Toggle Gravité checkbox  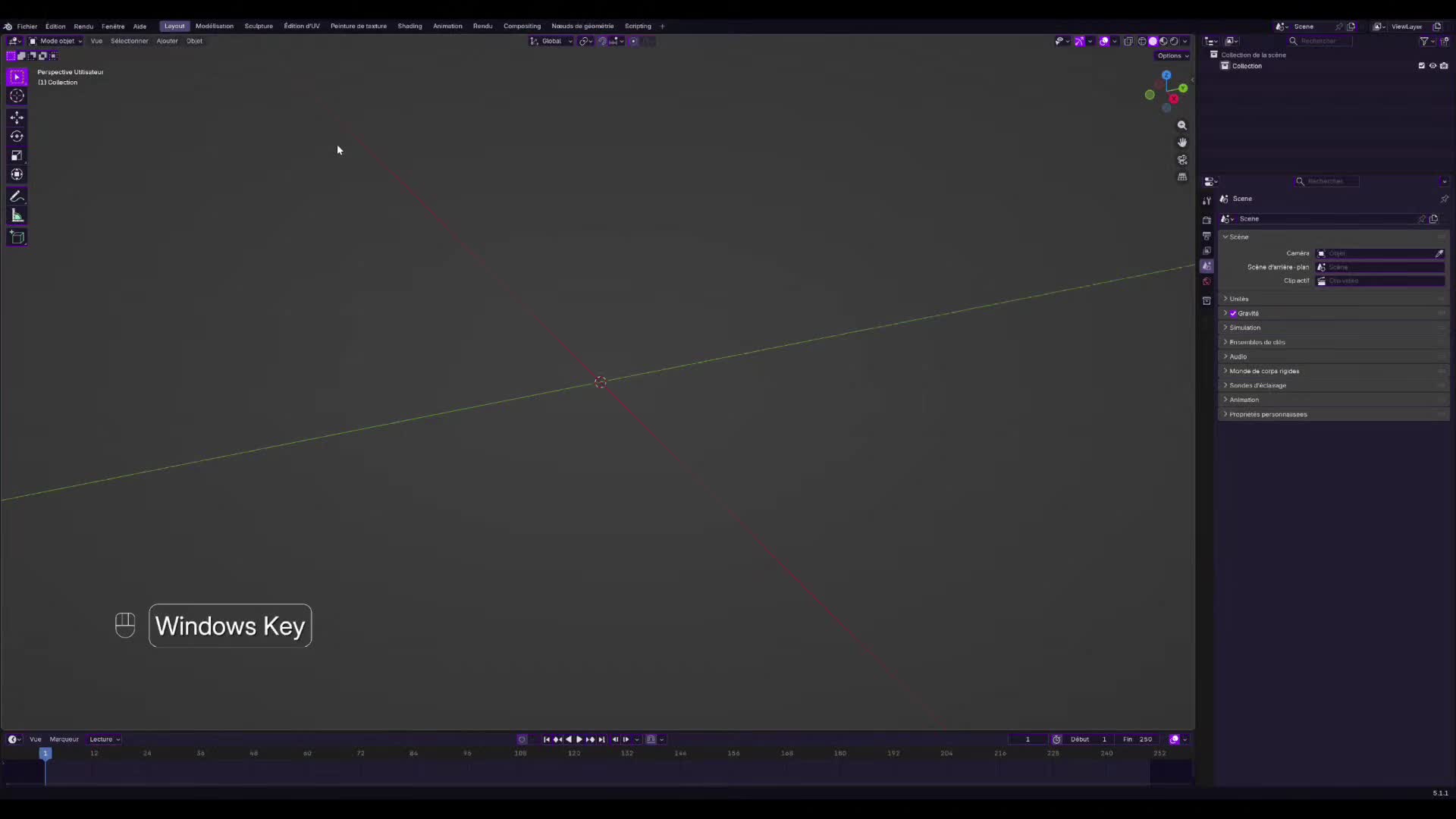pyautogui.click(x=1233, y=313)
